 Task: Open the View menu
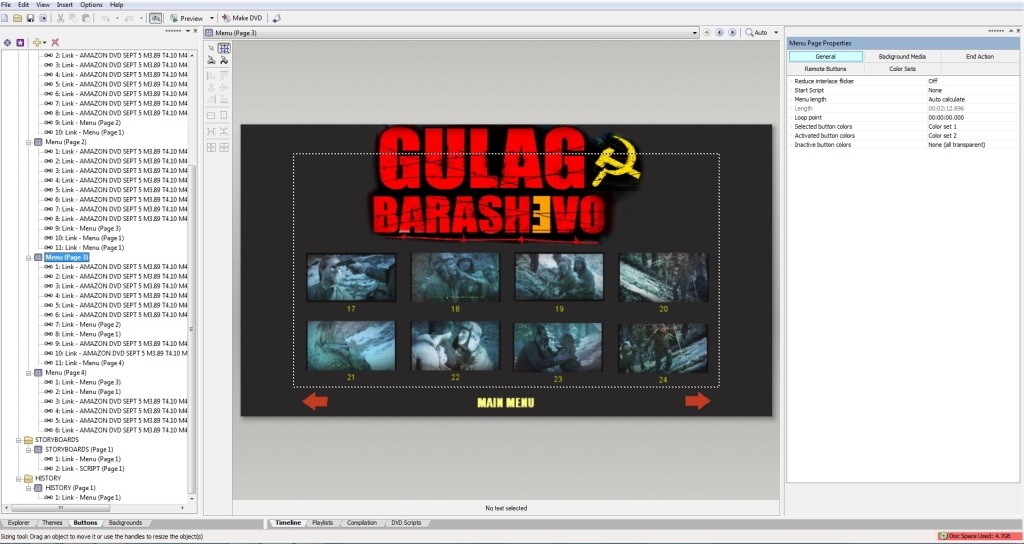coord(43,5)
